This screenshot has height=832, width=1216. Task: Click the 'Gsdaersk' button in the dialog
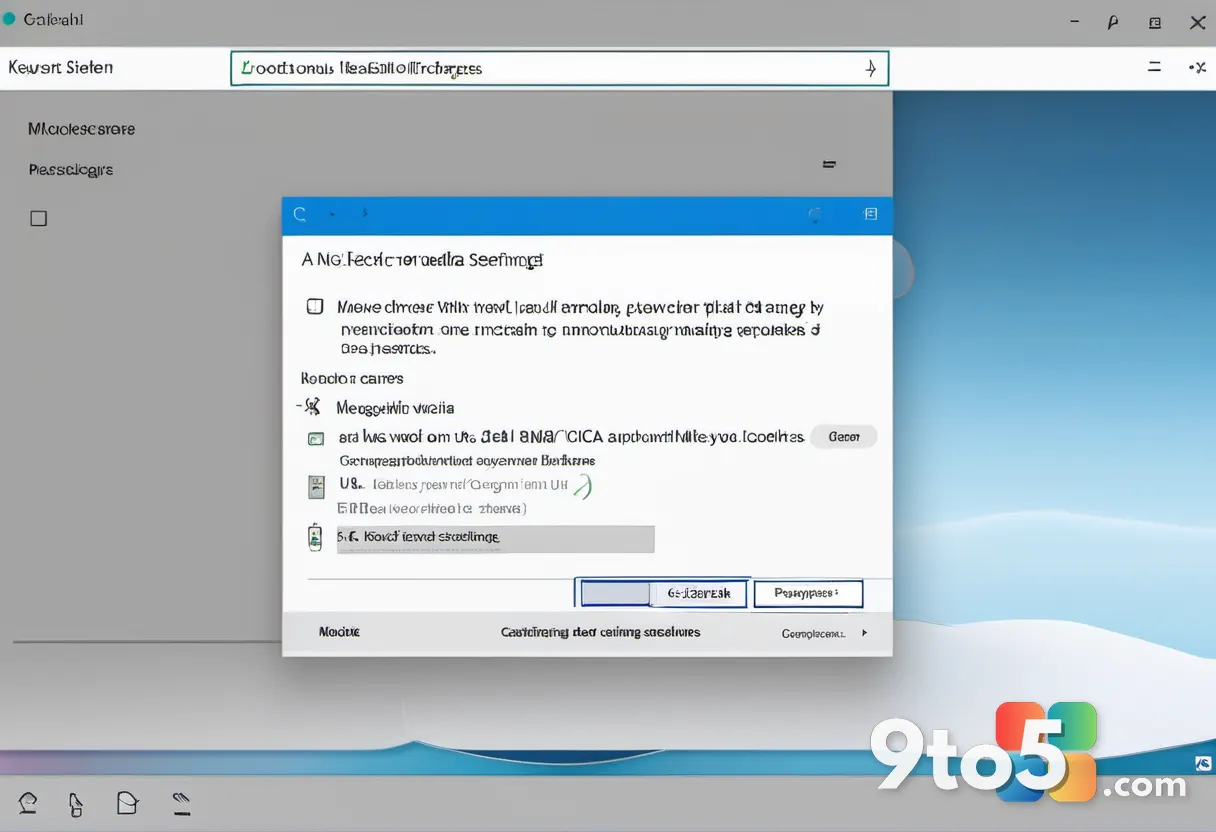pos(698,593)
